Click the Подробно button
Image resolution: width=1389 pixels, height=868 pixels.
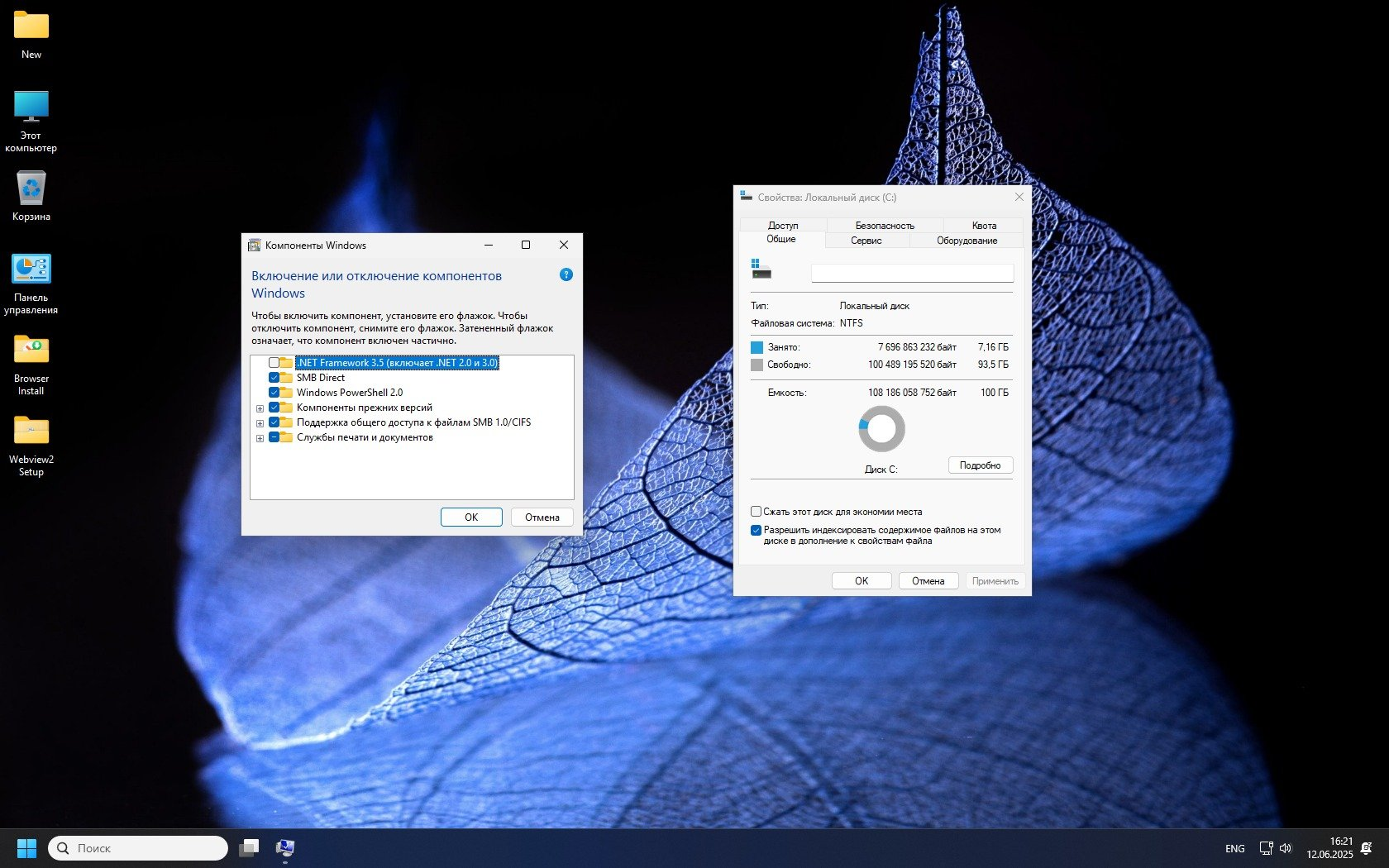pyautogui.click(x=981, y=465)
